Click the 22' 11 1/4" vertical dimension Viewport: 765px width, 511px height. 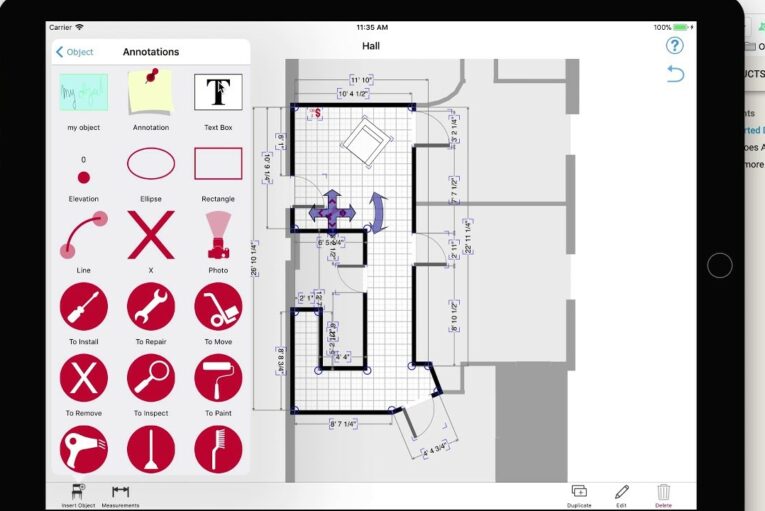pos(468,237)
